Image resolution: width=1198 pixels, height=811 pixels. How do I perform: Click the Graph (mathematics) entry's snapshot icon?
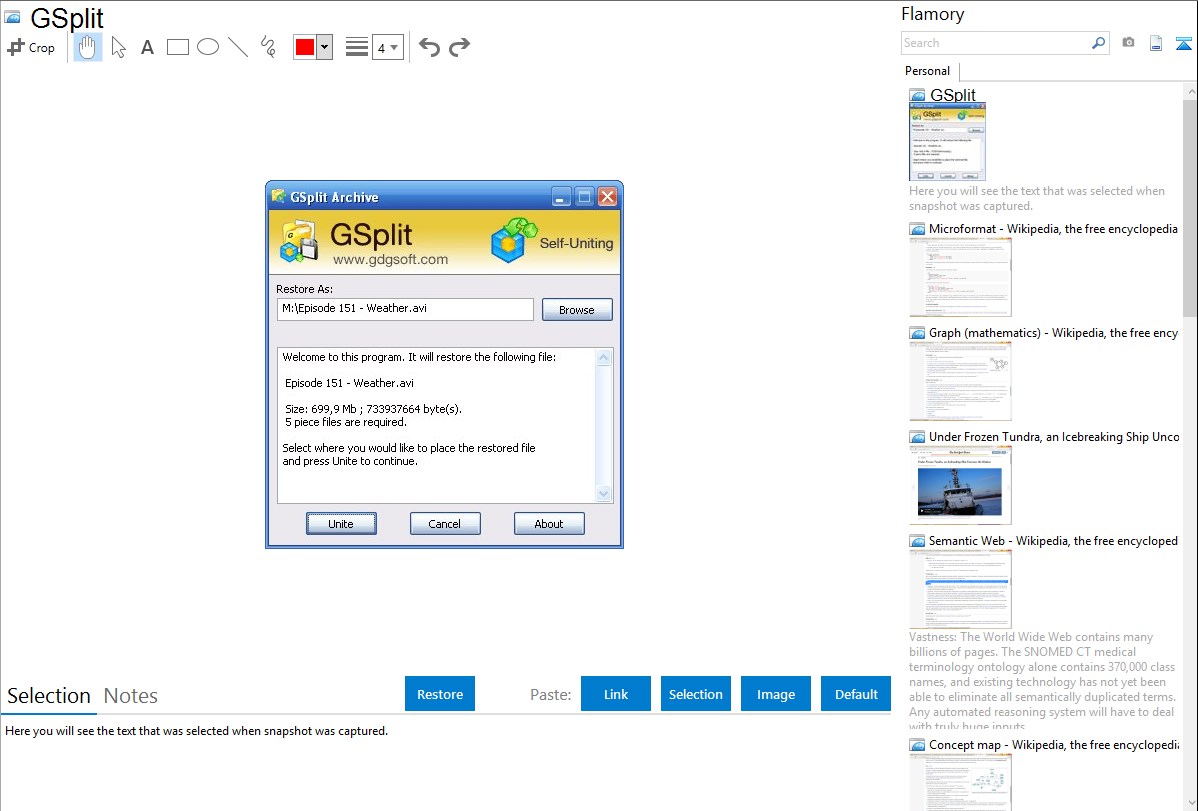917,333
